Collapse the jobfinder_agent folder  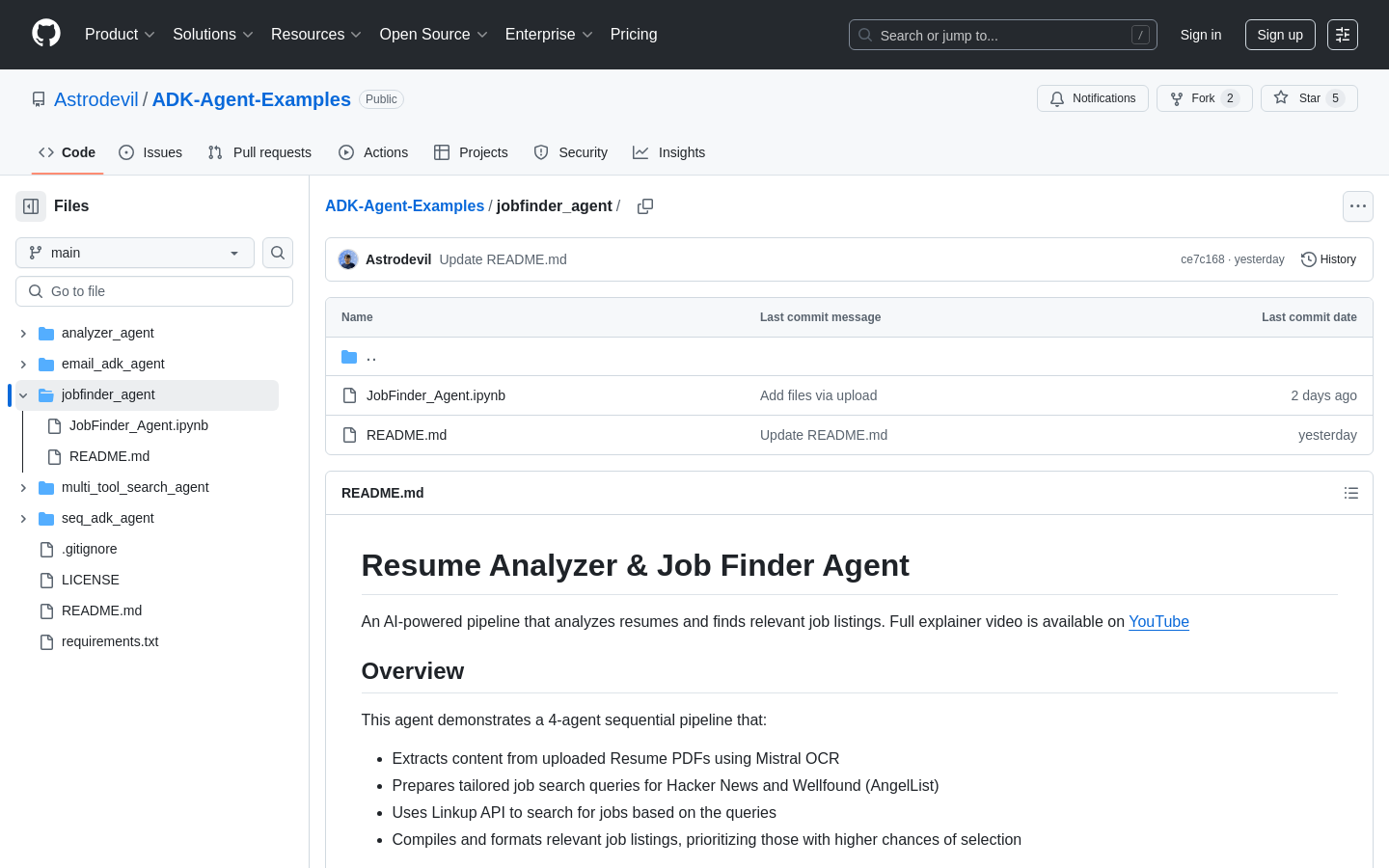click(23, 394)
